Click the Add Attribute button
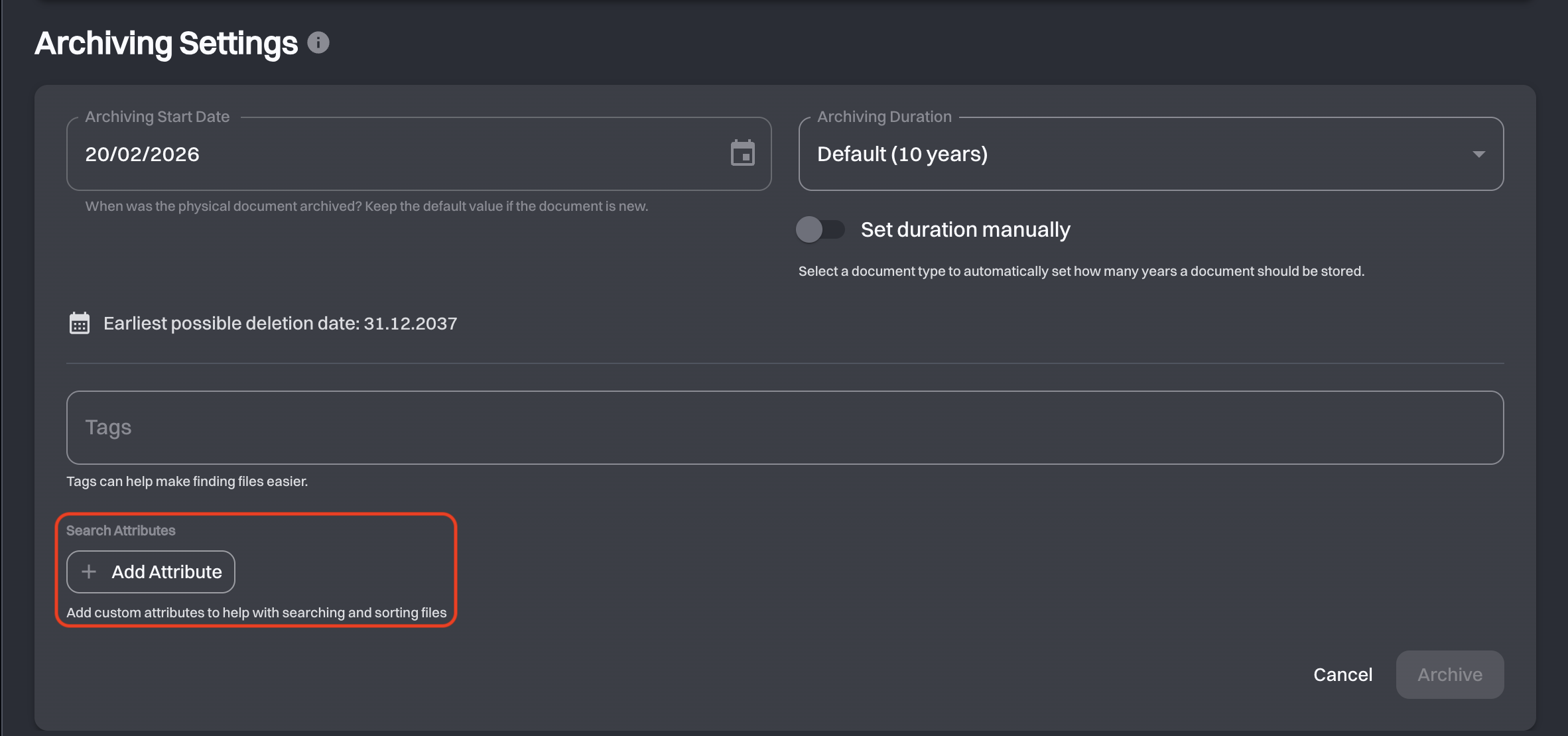The image size is (1568, 736). click(151, 572)
